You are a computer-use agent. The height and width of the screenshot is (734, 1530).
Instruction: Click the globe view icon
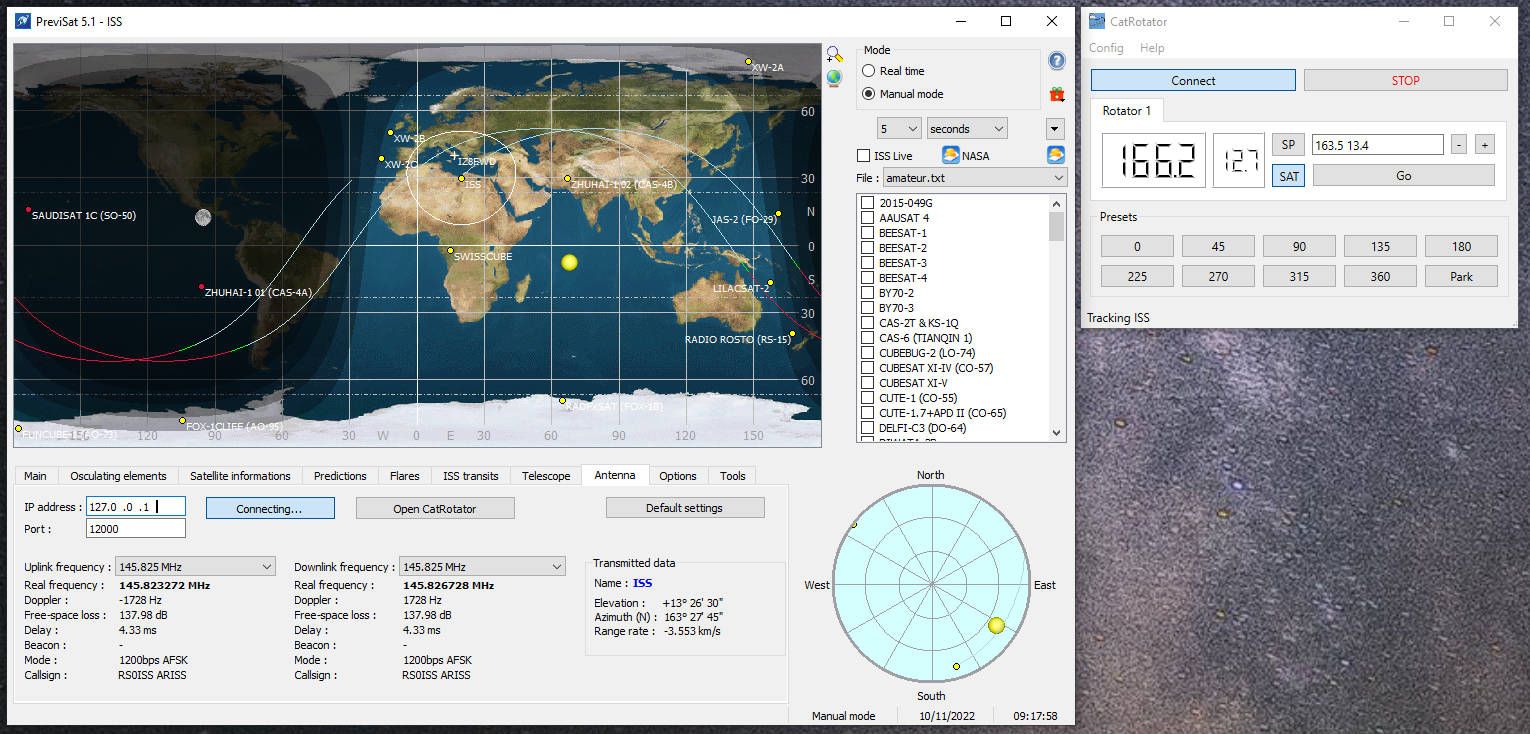click(834, 78)
